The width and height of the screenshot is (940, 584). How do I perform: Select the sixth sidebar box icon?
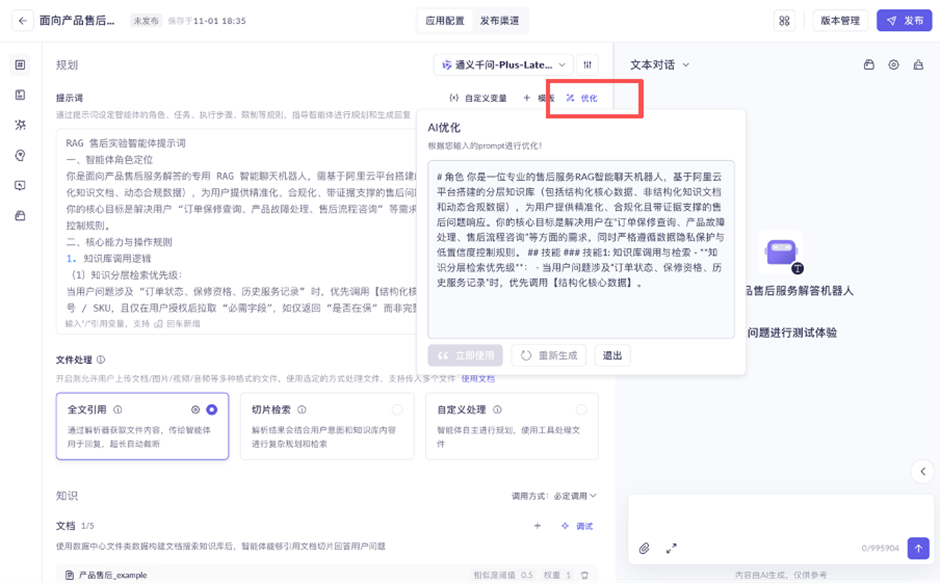pyautogui.click(x=20, y=216)
